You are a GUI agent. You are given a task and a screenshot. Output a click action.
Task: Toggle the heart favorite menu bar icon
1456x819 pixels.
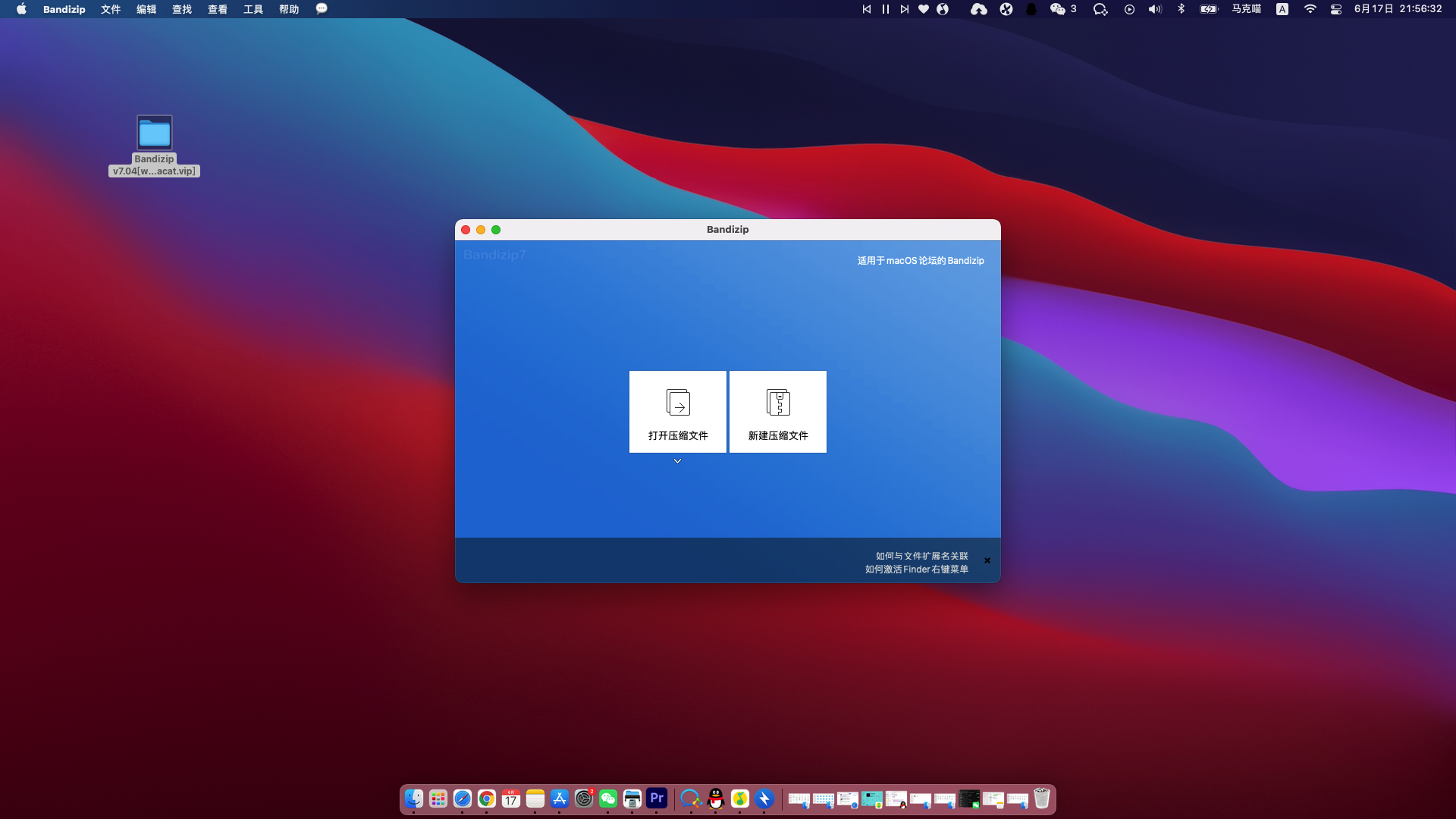(x=923, y=9)
